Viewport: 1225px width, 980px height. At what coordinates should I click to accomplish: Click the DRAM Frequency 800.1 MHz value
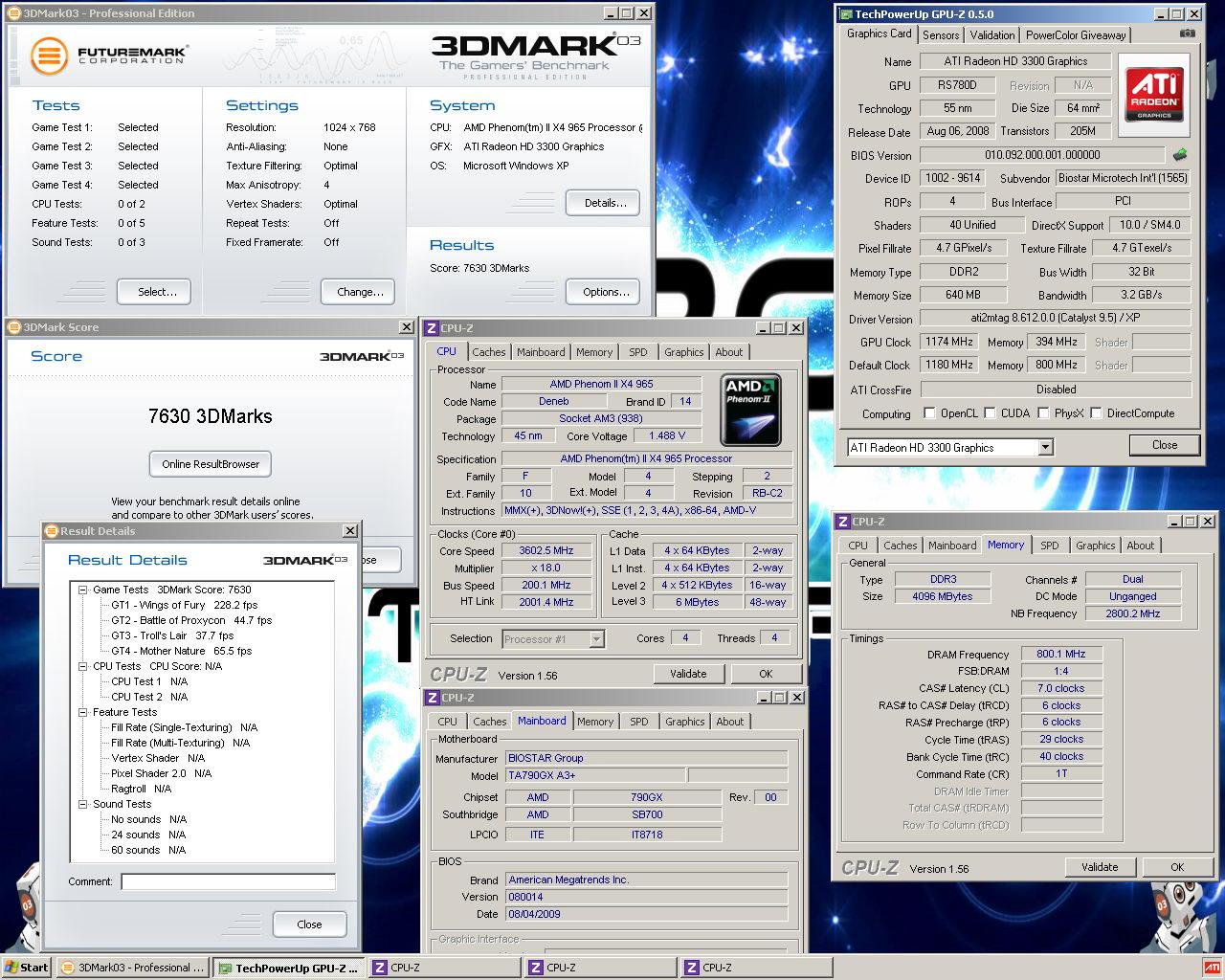1061,654
